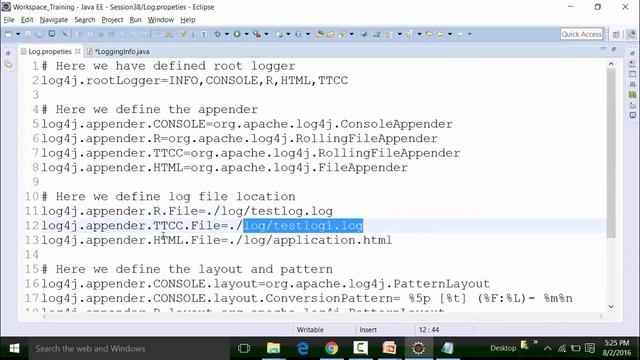The image size is (640, 360).
Task: Click the PatternLayout text on line 16
Action: (441, 284)
